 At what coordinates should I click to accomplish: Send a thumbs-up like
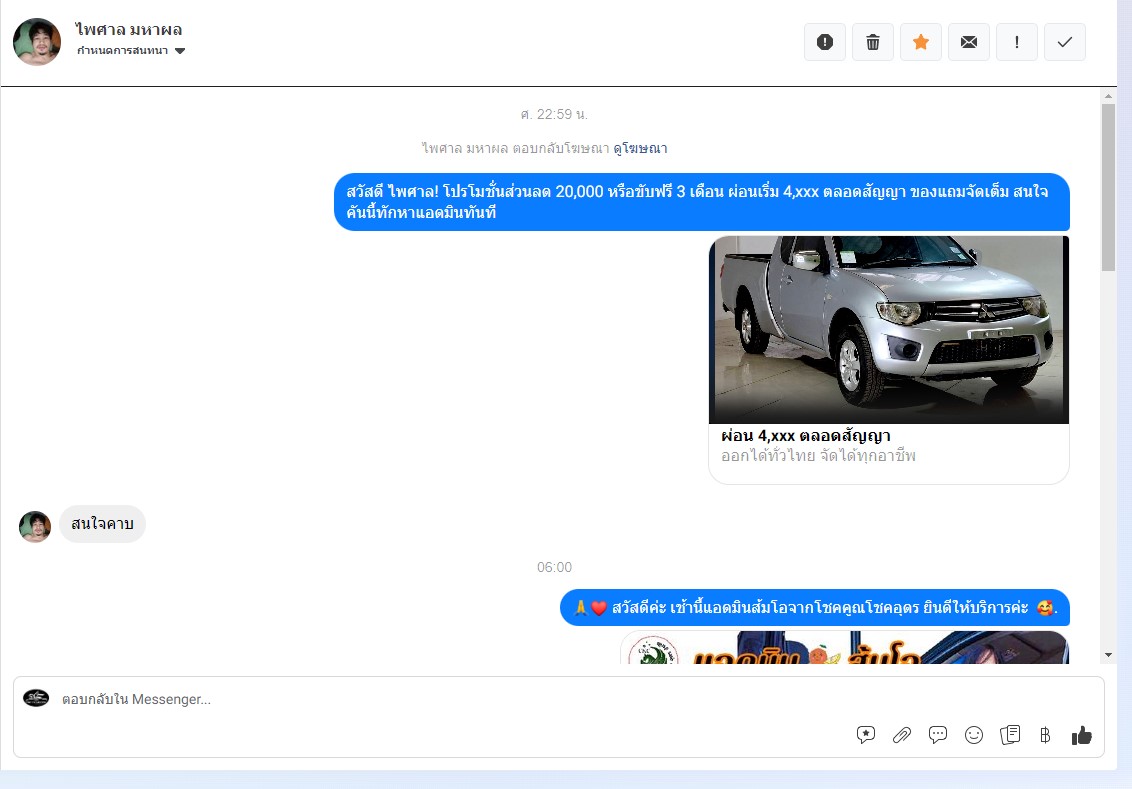(1081, 735)
